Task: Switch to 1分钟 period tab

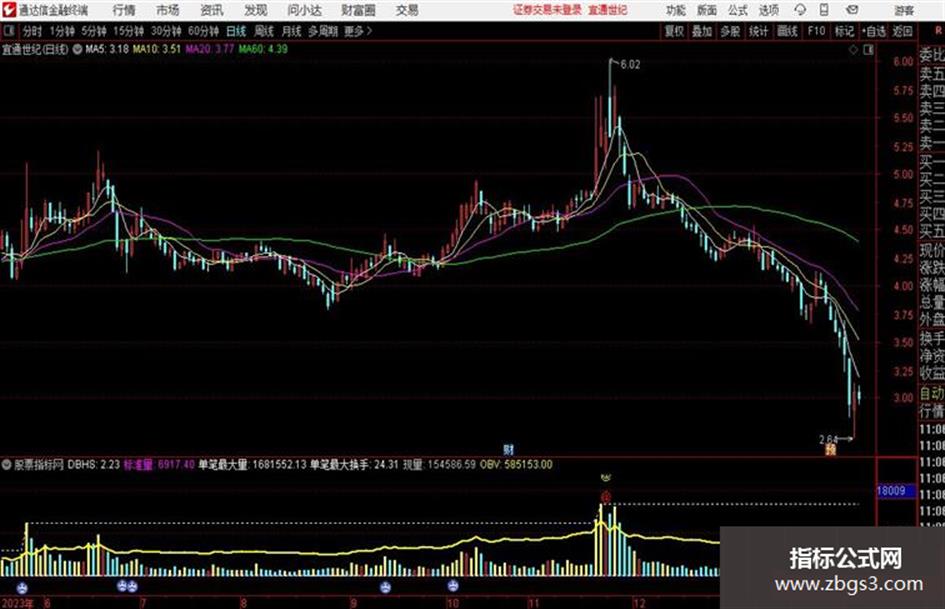Action: click(62, 31)
